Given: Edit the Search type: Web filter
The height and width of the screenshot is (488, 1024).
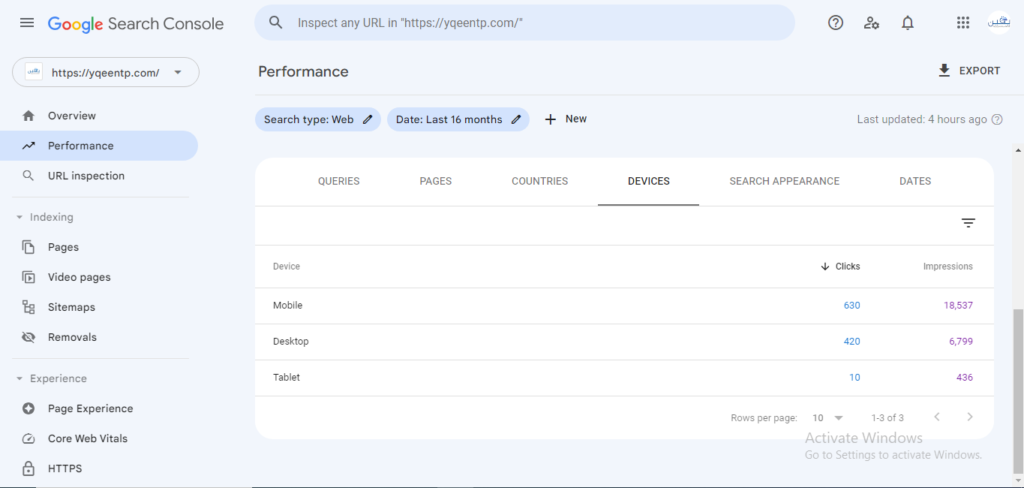Looking at the screenshot, I should click(x=317, y=120).
